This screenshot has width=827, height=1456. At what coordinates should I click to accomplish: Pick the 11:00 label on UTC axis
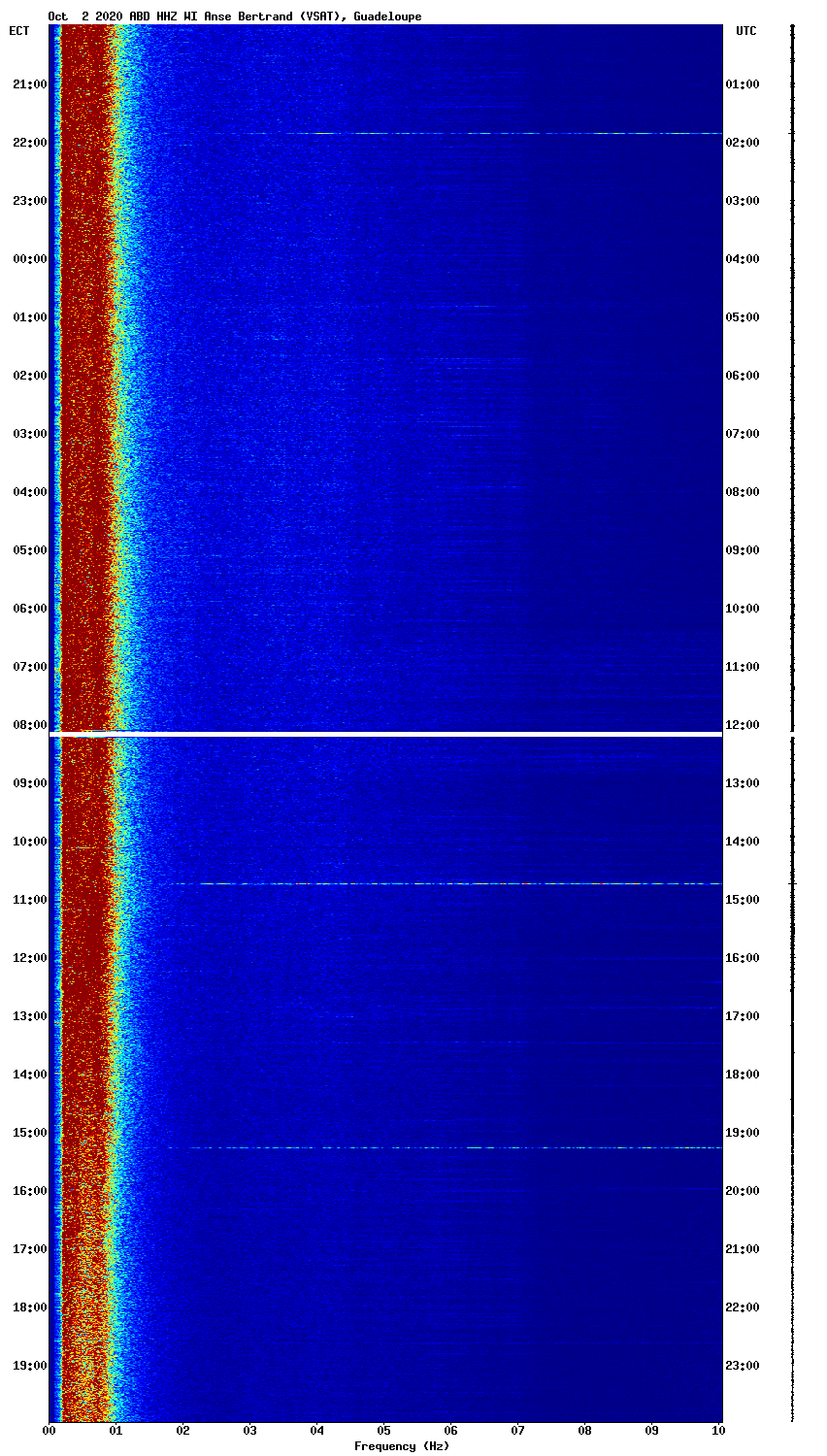(743, 667)
